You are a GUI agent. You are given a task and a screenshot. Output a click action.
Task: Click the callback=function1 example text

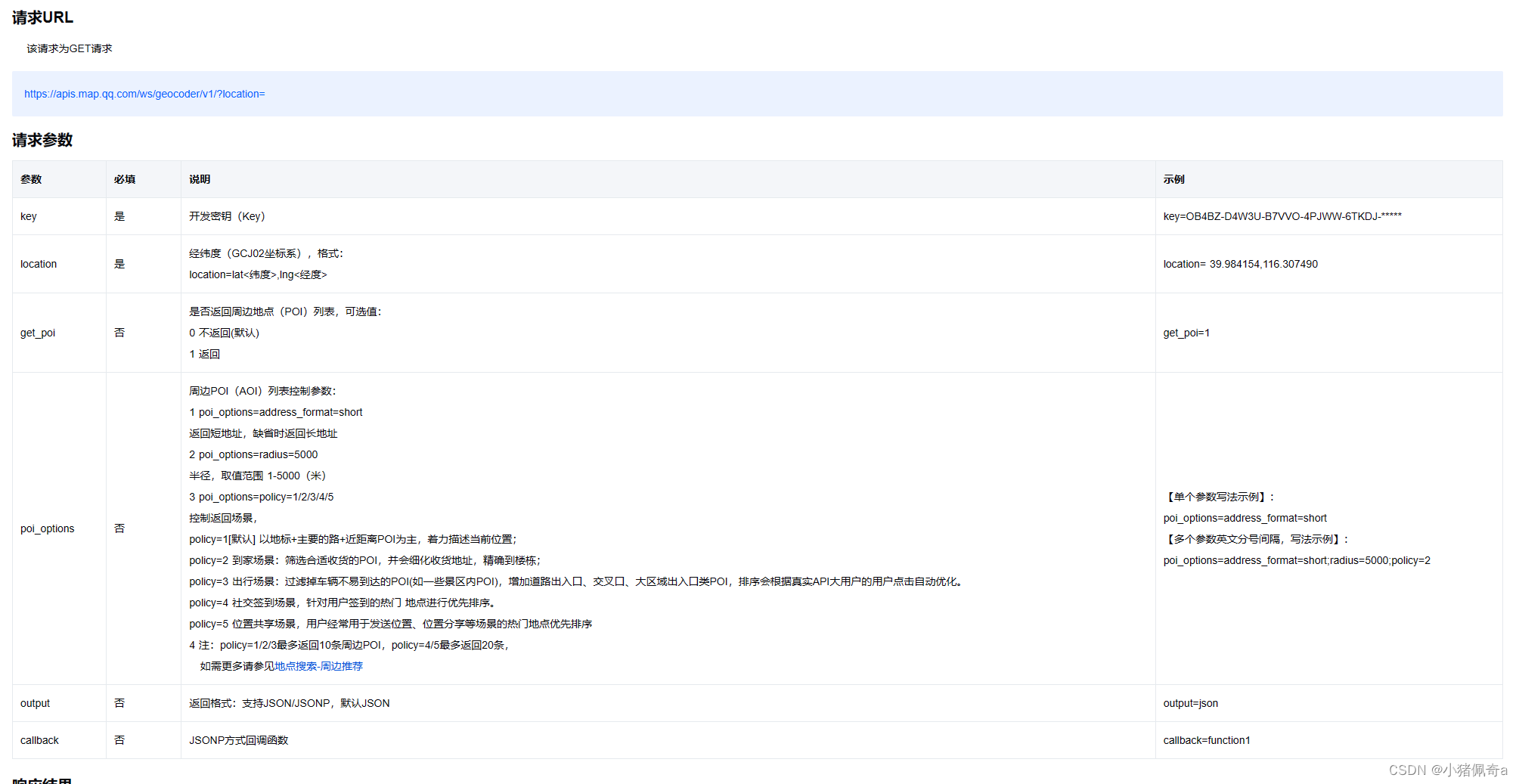[x=1207, y=740]
